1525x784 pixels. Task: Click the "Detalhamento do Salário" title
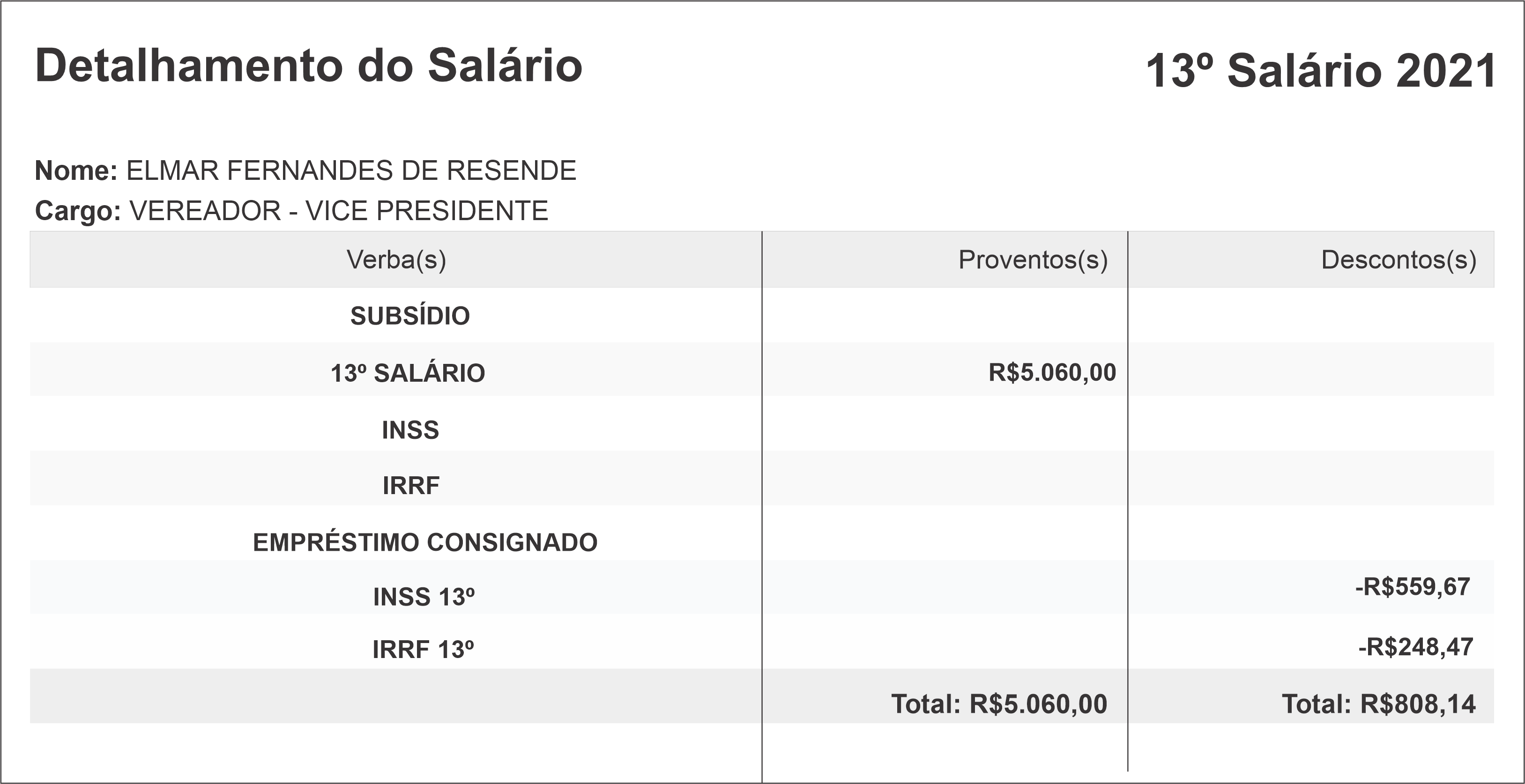pos(308,66)
